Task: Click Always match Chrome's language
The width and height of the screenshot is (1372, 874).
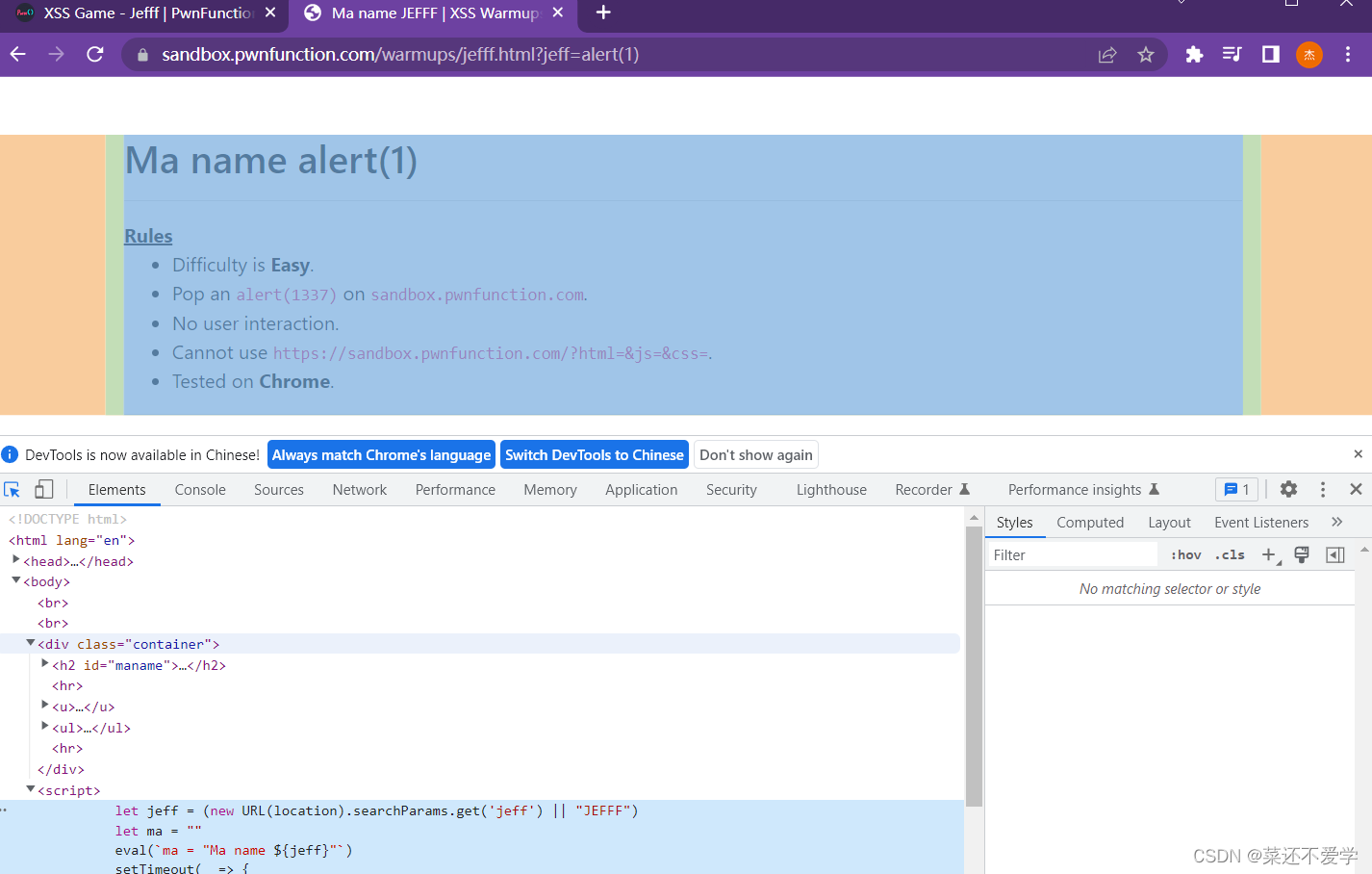Action: click(x=381, y=455)
